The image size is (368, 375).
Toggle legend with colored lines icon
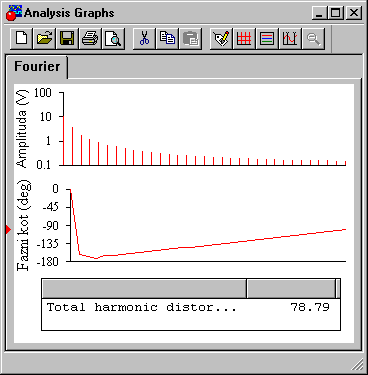tap(267, 39)
